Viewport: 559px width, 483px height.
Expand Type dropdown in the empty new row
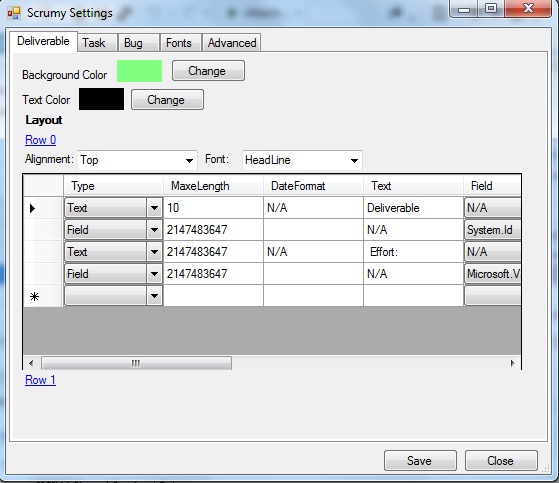(154, 296)
